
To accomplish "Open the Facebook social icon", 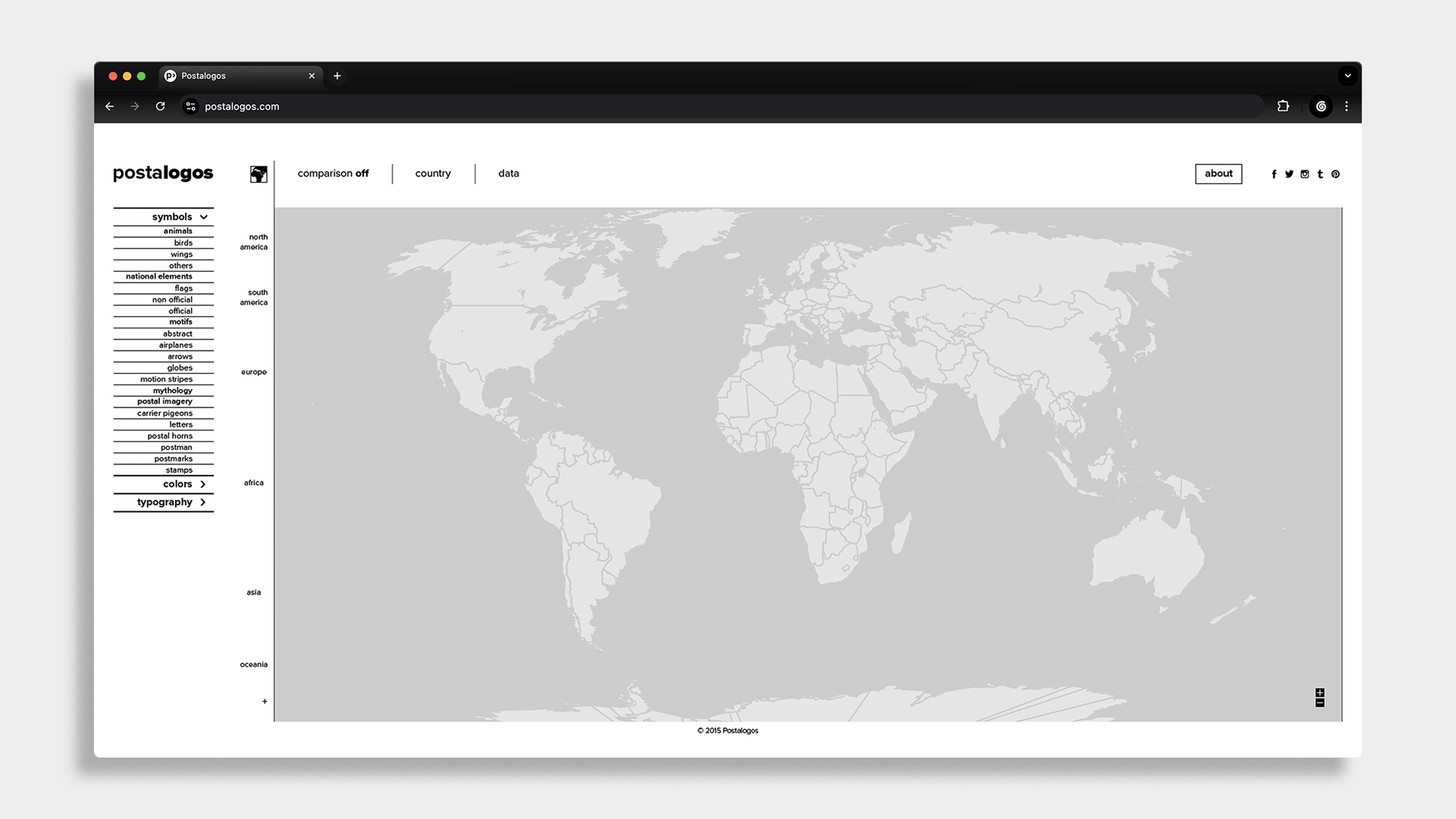I will point(1274,174).
